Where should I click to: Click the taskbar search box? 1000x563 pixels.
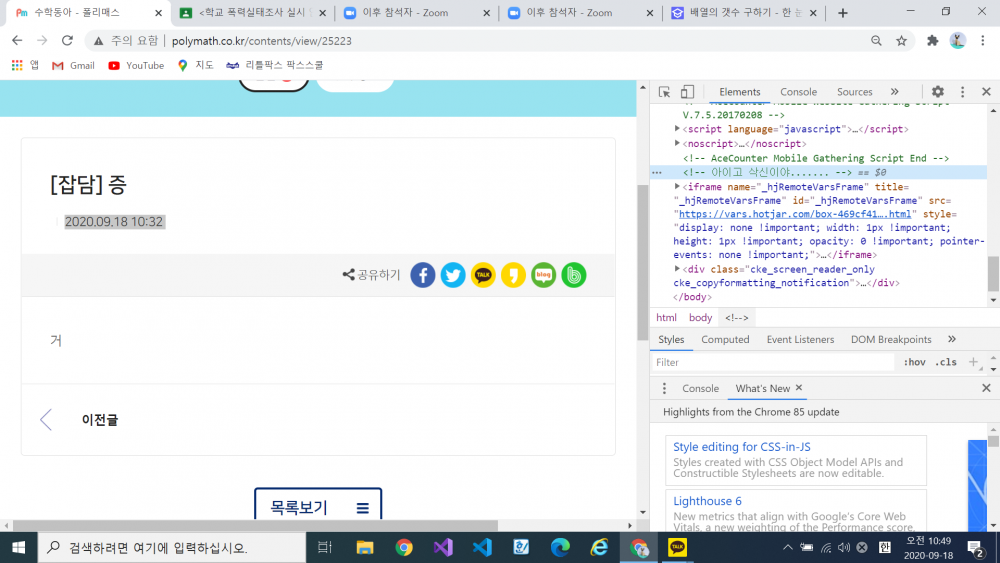(172, 548)
